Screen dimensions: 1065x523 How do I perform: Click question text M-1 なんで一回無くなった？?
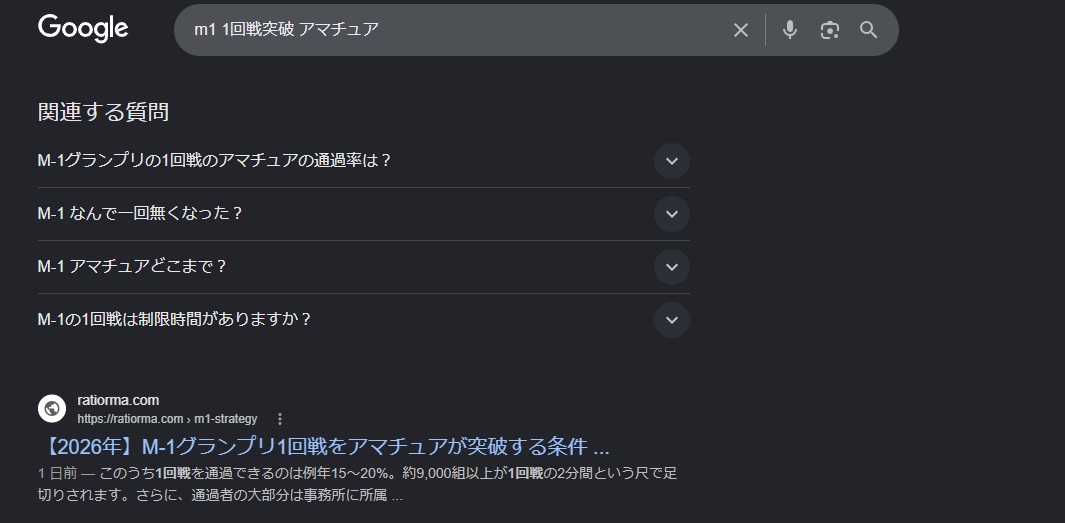140,213
